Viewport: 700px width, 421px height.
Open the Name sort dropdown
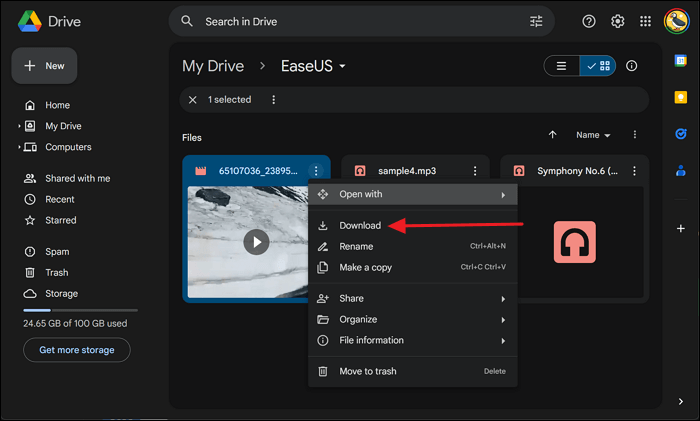click(593, 135)
